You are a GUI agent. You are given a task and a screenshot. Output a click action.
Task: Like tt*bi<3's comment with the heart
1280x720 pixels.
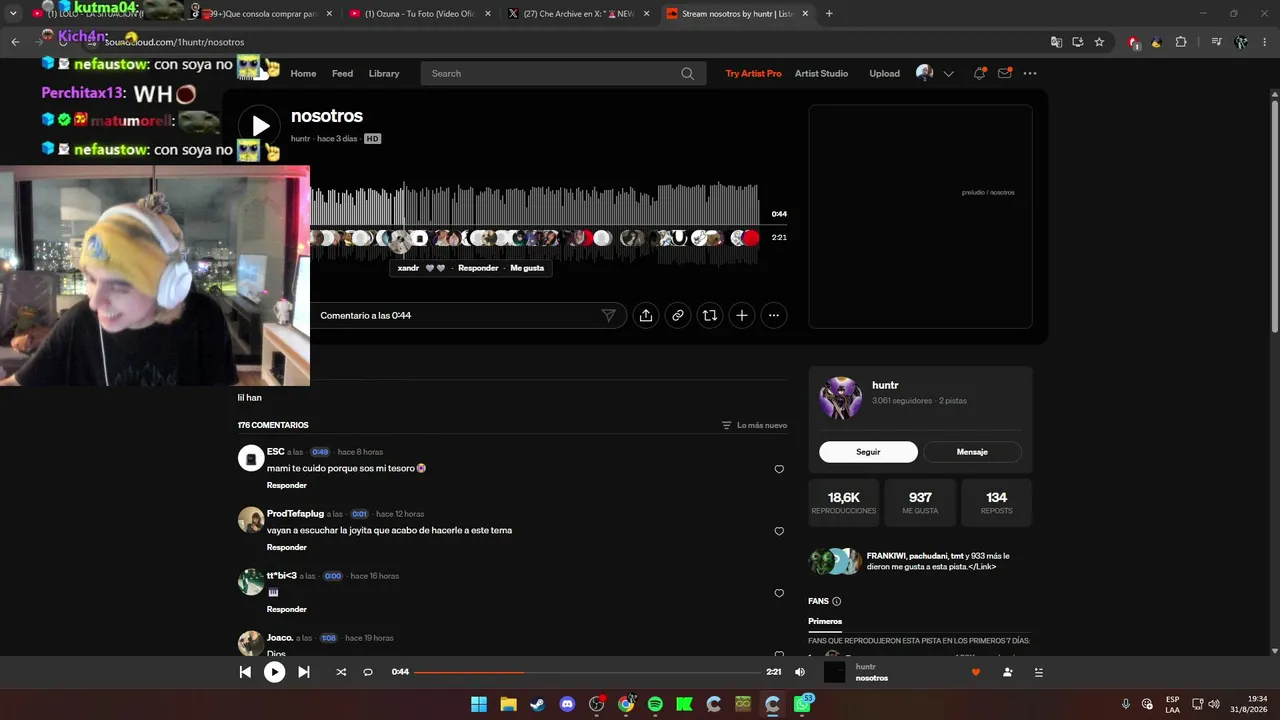coord(779,593)
